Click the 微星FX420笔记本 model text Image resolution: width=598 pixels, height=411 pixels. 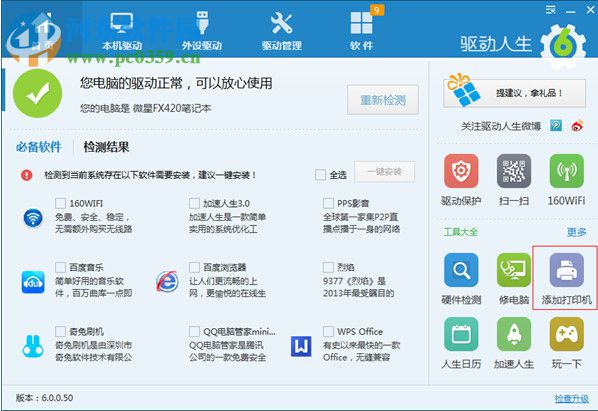tap(172, 108)
